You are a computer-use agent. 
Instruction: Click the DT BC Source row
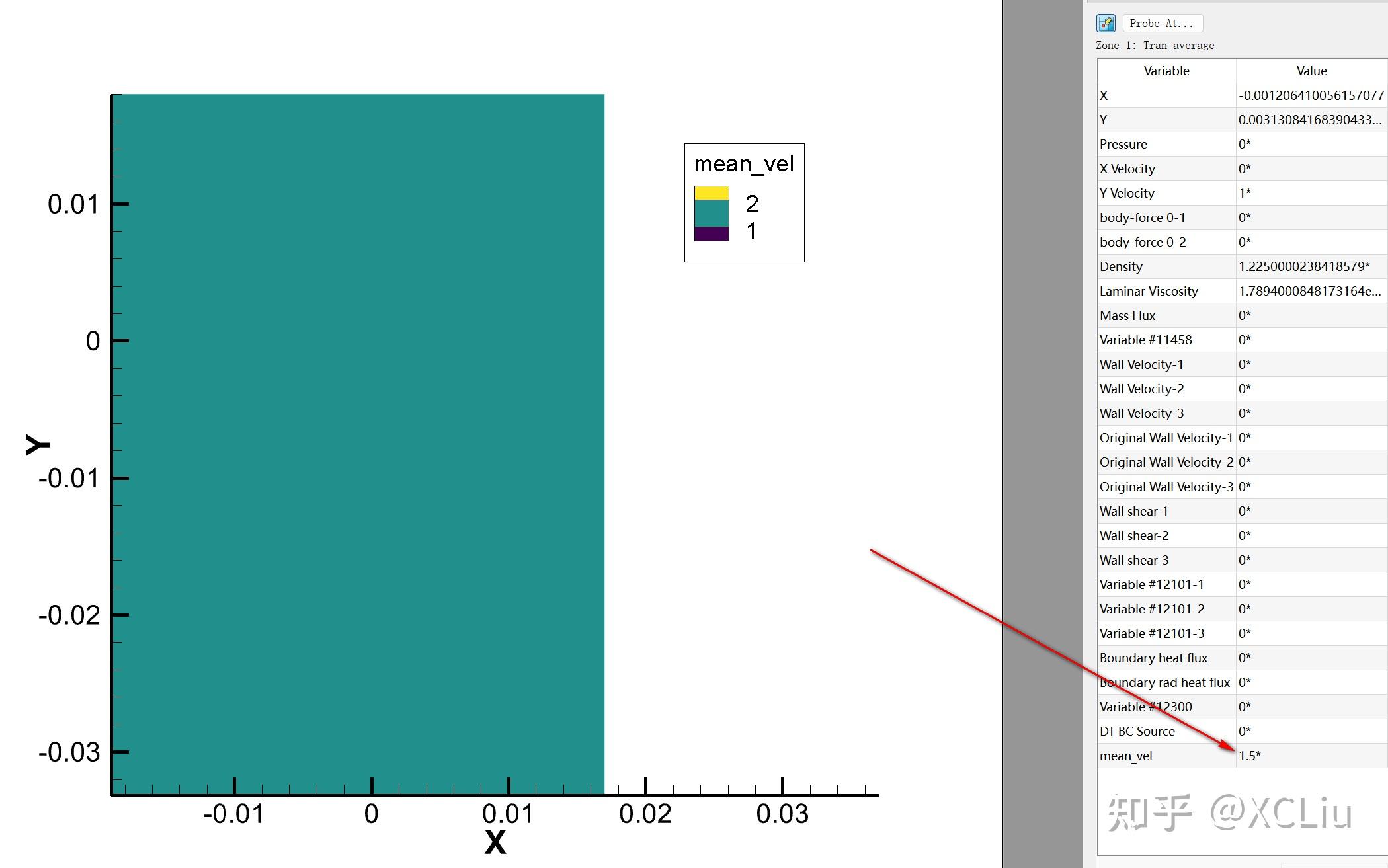pos(1137,731)
